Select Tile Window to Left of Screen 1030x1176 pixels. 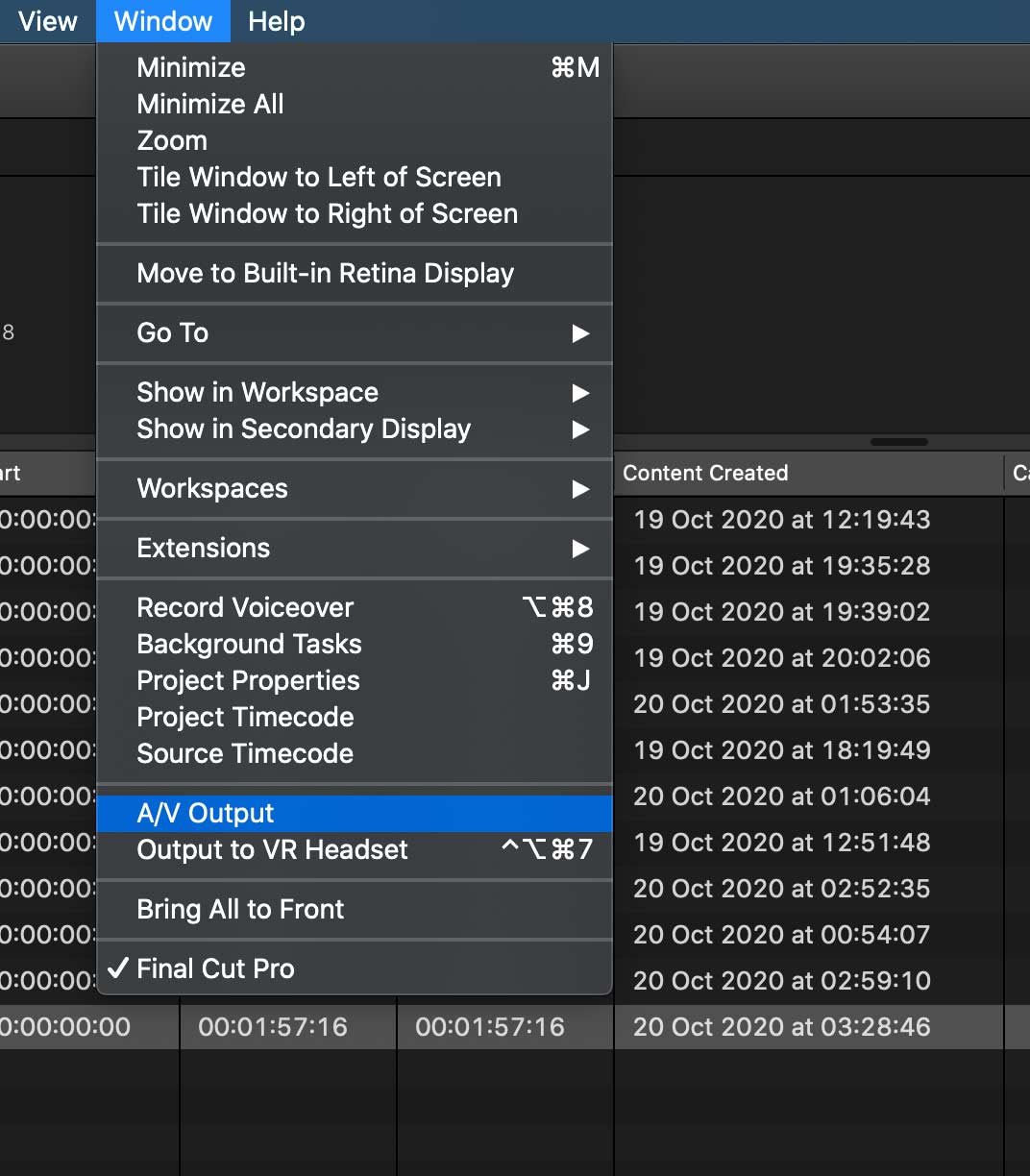pyautogui.click(x=355, y=177)
